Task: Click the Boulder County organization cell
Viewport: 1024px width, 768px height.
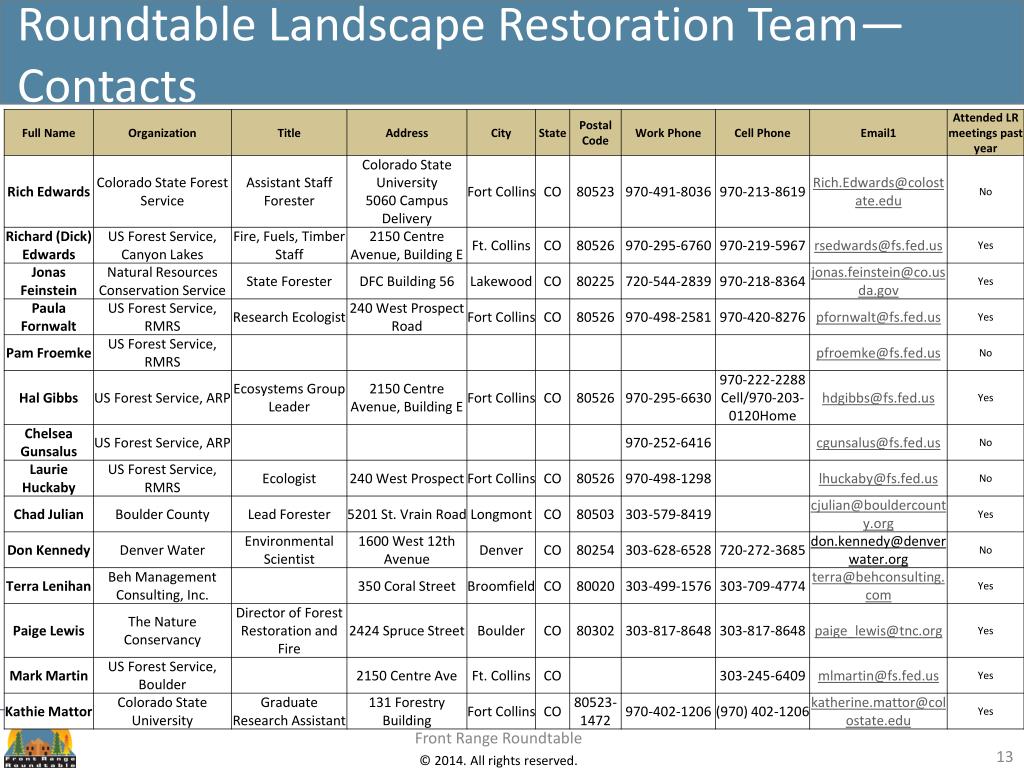Action: coord(162,514)
